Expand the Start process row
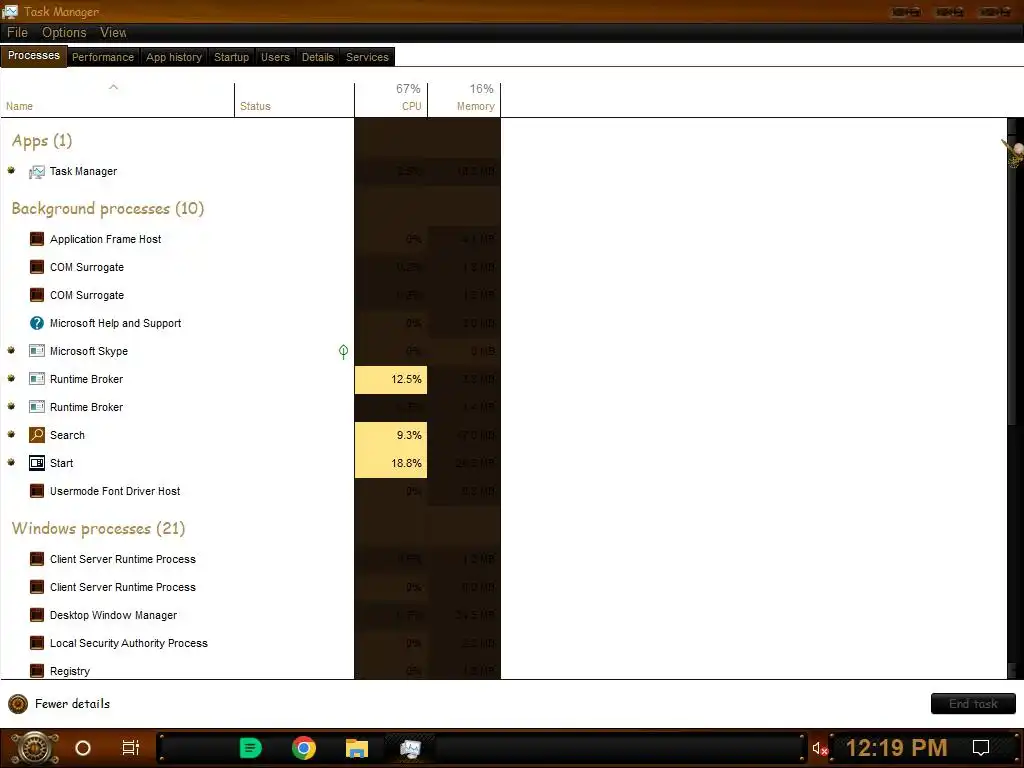Image resolution: width=1024 pixels, height=768 pixels. (11, 463)
